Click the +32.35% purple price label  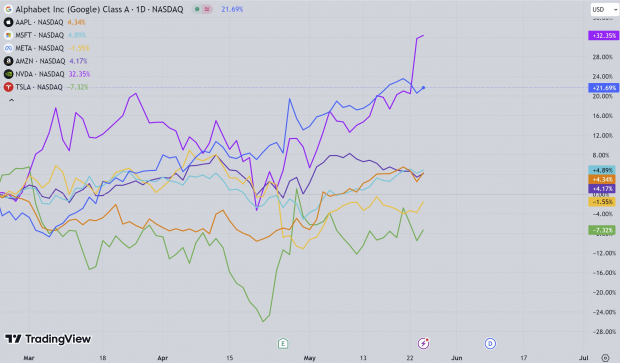pos(603,36)
